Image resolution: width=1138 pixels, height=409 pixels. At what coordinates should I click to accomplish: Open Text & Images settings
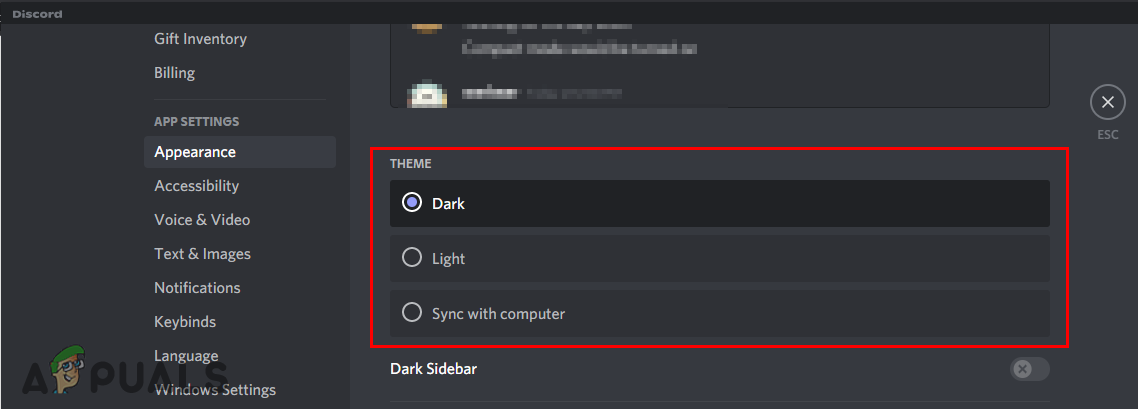point(202,254)
